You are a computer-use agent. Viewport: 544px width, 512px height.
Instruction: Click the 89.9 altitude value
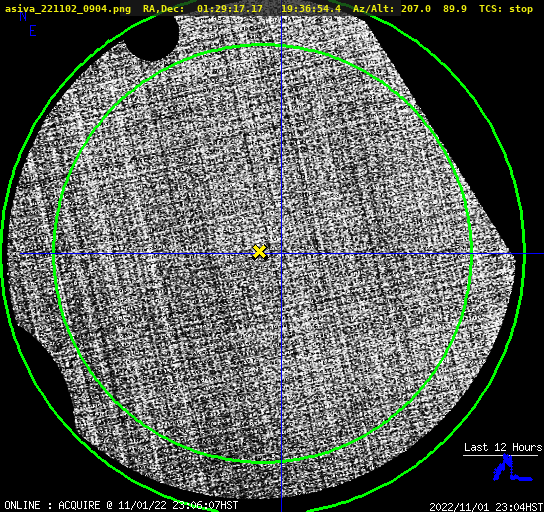[x=455, y=8]
